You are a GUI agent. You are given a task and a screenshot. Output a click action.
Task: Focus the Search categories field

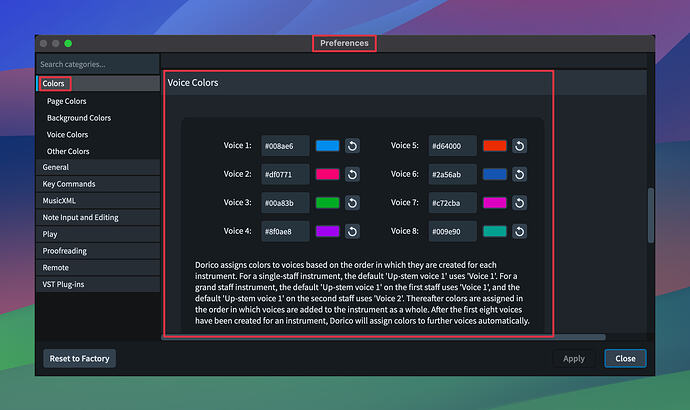pyautogui.click(x=98, y=64)
